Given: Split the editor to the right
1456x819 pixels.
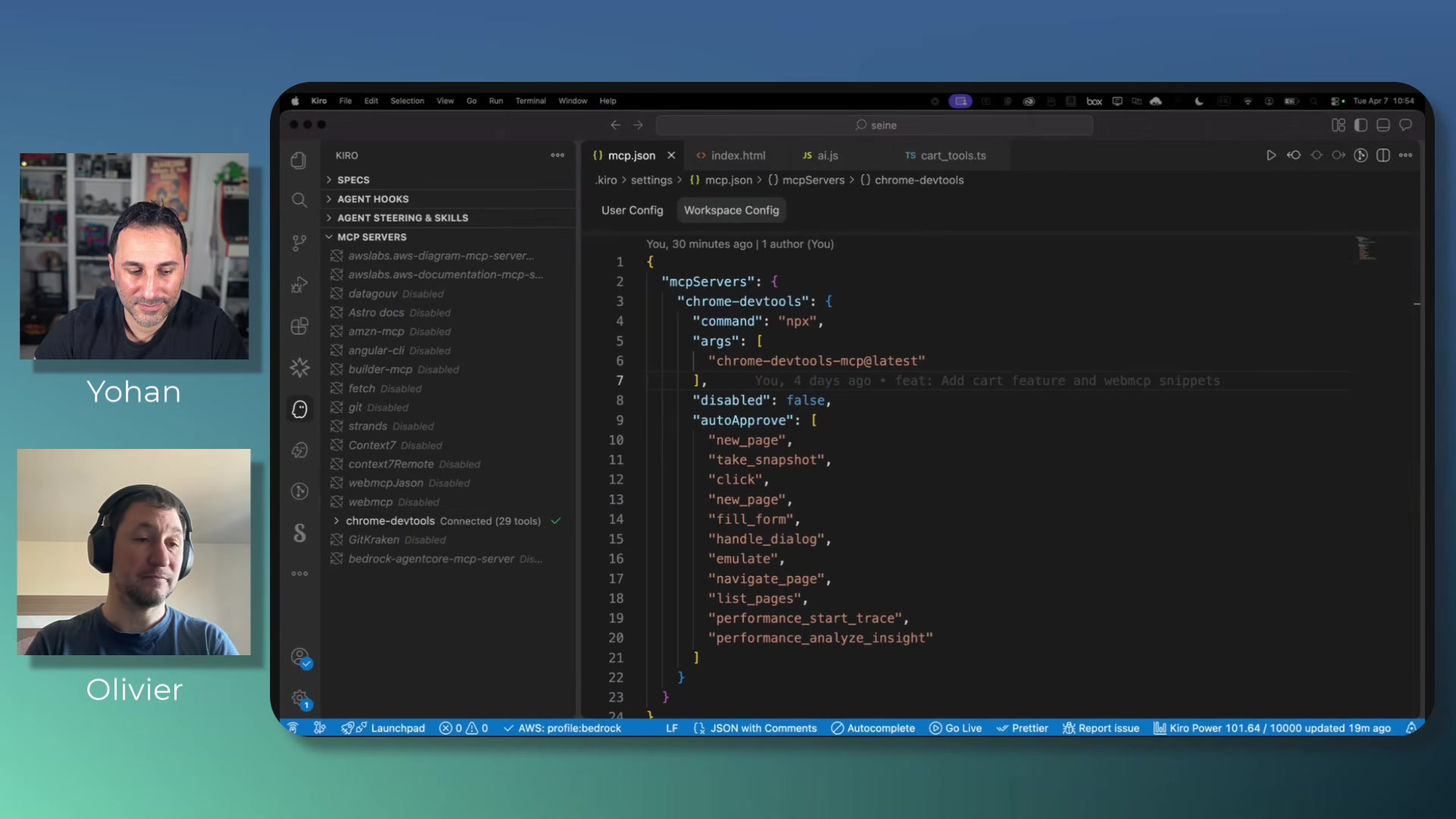Looking at the screenshot, I should (x=1382, y=155).
